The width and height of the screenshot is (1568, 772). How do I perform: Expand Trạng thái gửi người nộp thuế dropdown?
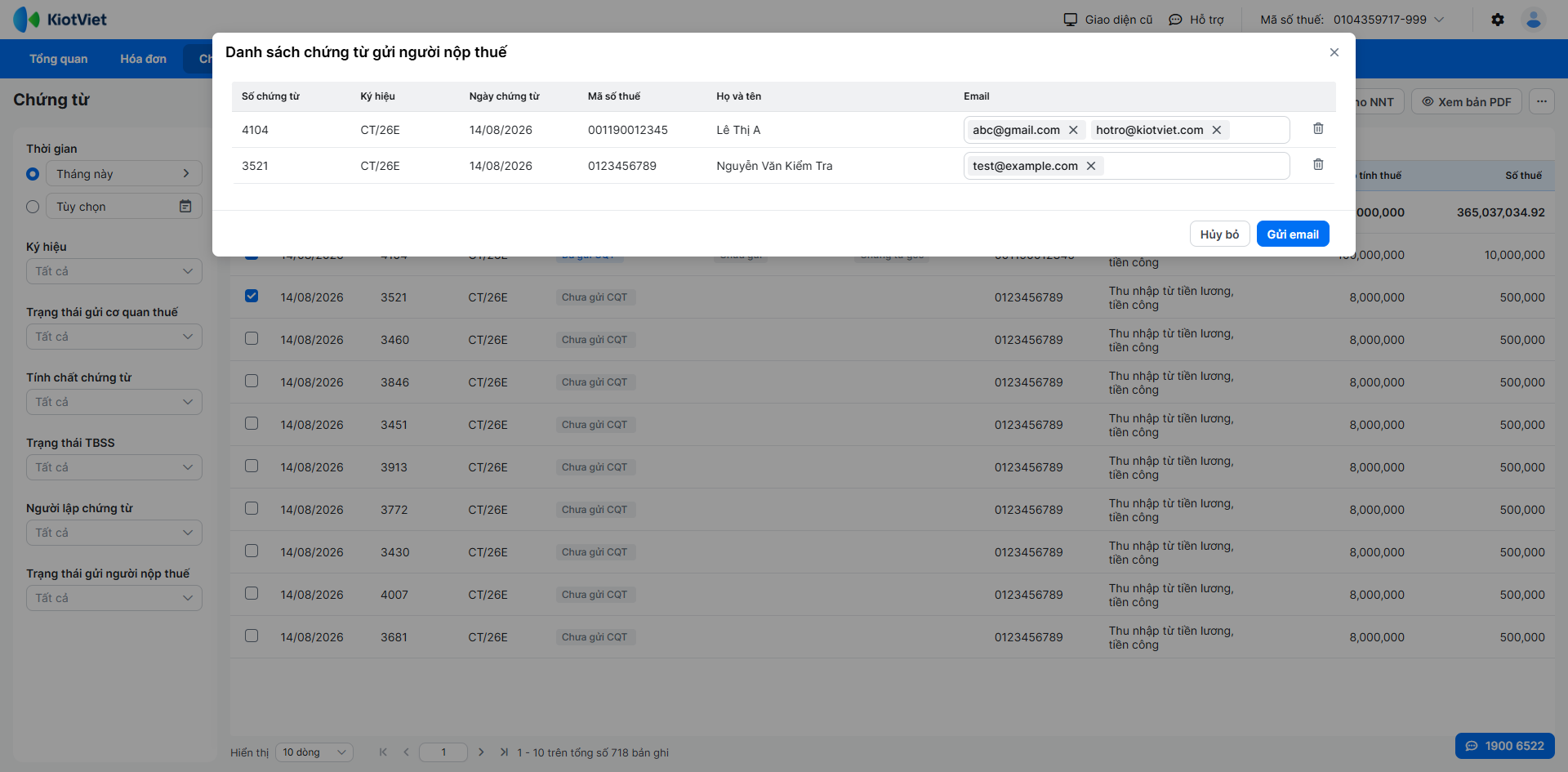point(114,598)
